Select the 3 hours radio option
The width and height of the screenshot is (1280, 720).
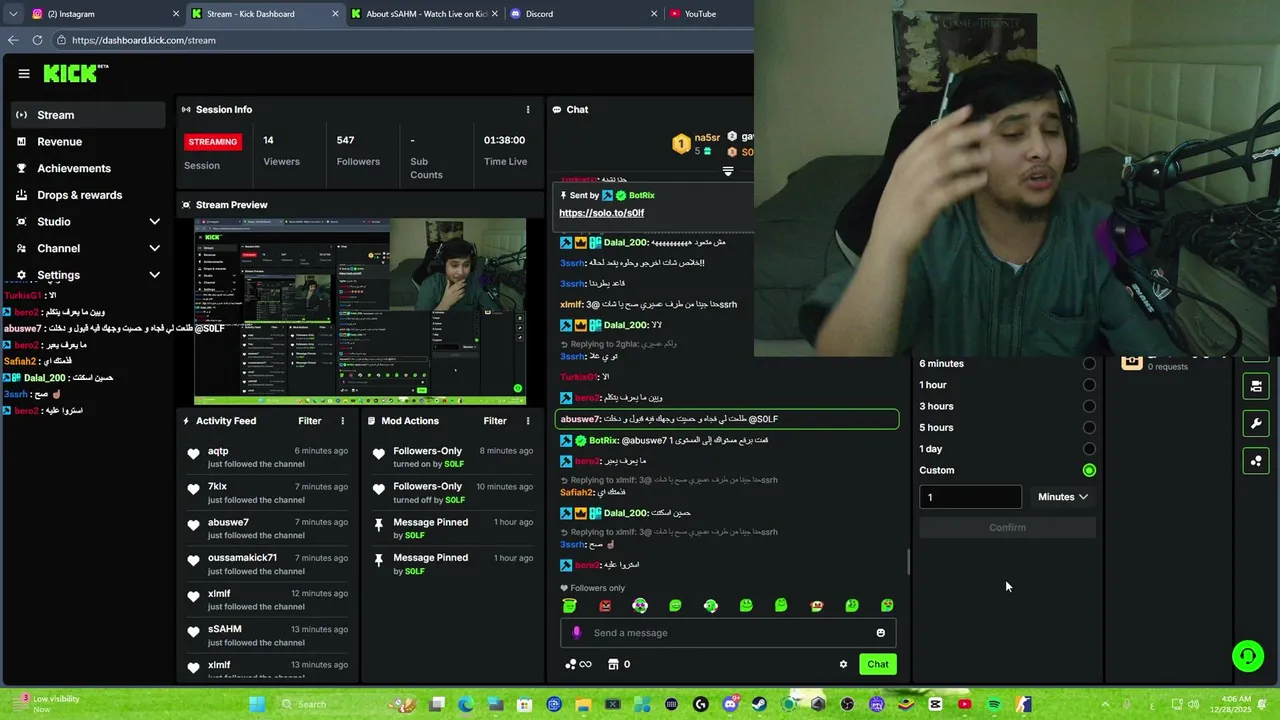click(1089, 406)
